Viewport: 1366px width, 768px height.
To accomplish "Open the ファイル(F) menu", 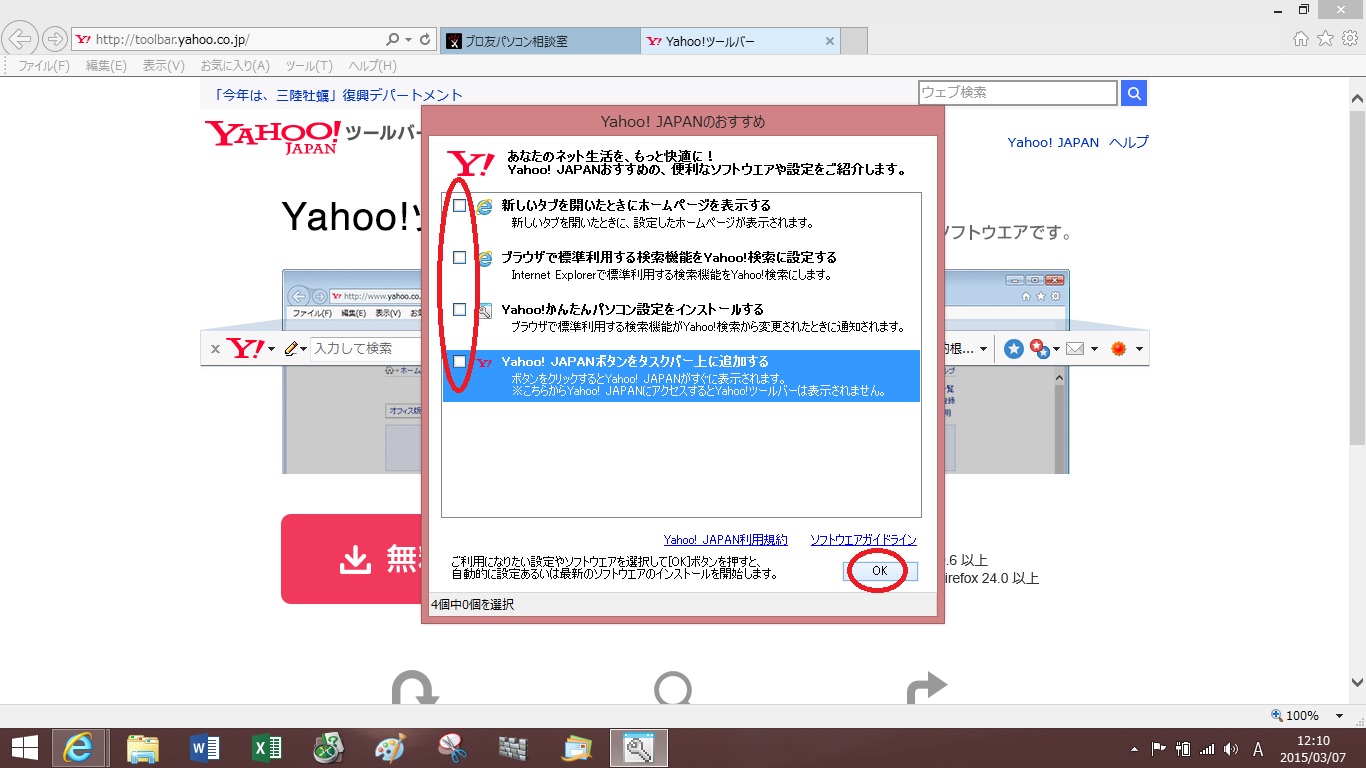I will coord(44,66).
